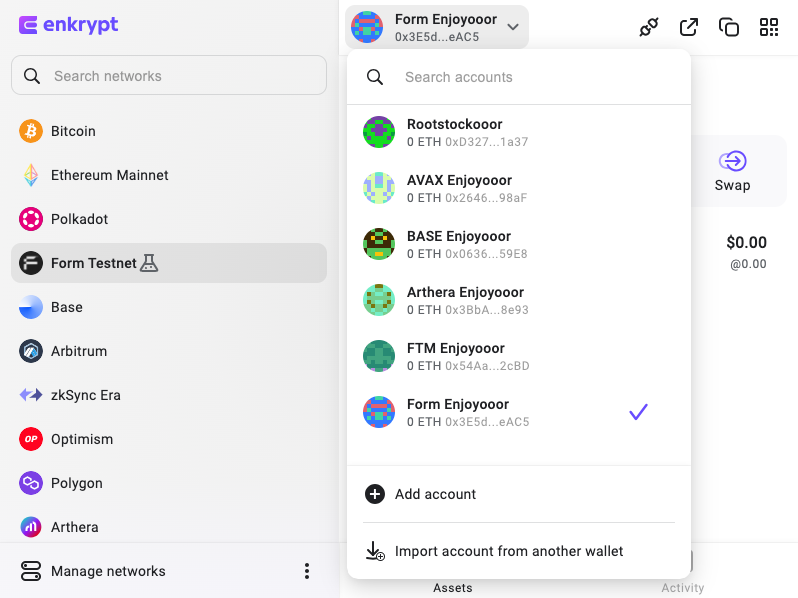Image resolution: width=798 pixels, height=598 pixels.
Task: Select the Arbitrum network icon
Action: tap(31, 351)
